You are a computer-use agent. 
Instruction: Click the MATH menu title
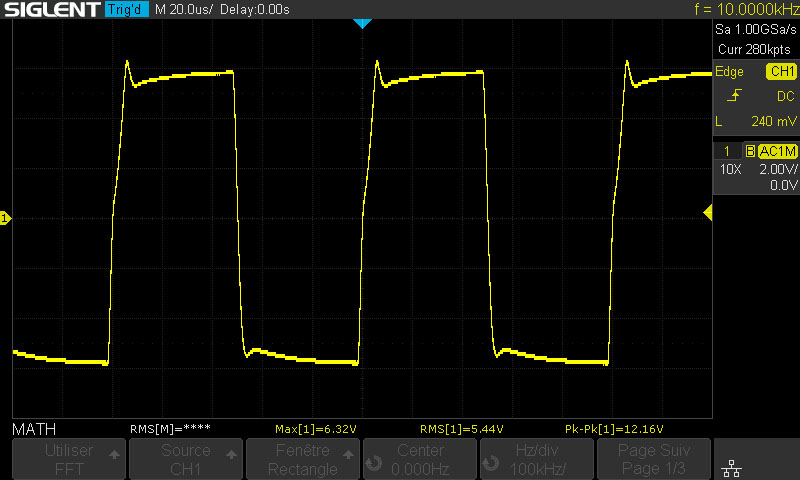34,429
